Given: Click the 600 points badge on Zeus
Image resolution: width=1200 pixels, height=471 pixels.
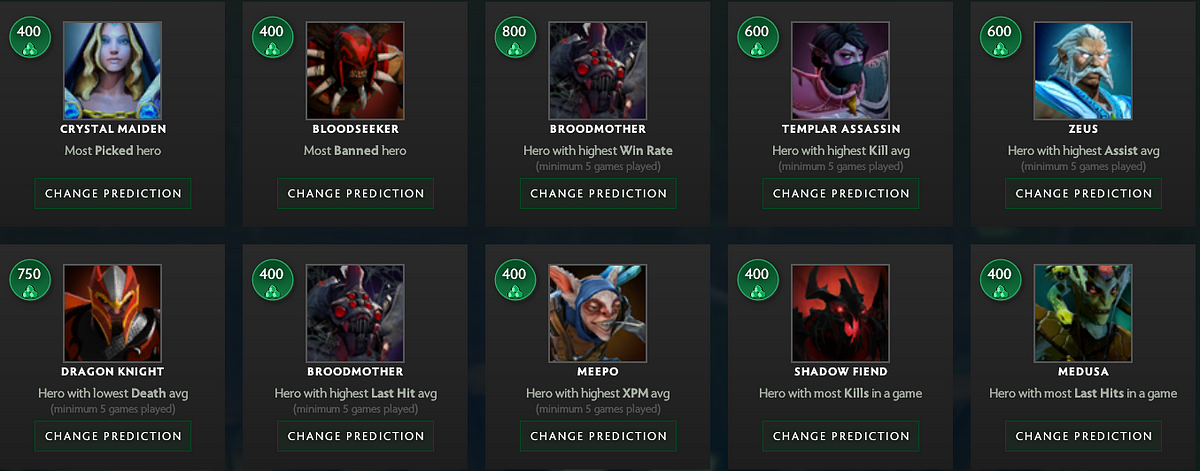Looking at the screenshot, I should 1000,37.
